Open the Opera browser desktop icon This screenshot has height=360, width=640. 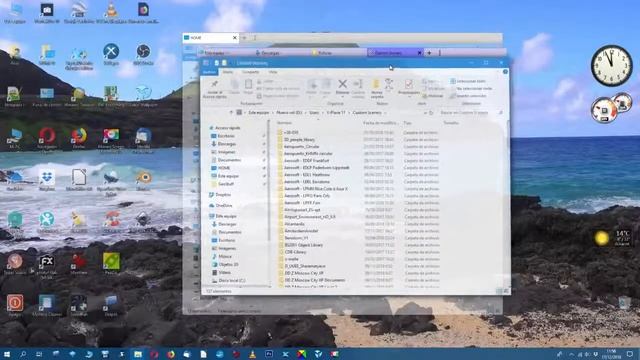point(47,136)
